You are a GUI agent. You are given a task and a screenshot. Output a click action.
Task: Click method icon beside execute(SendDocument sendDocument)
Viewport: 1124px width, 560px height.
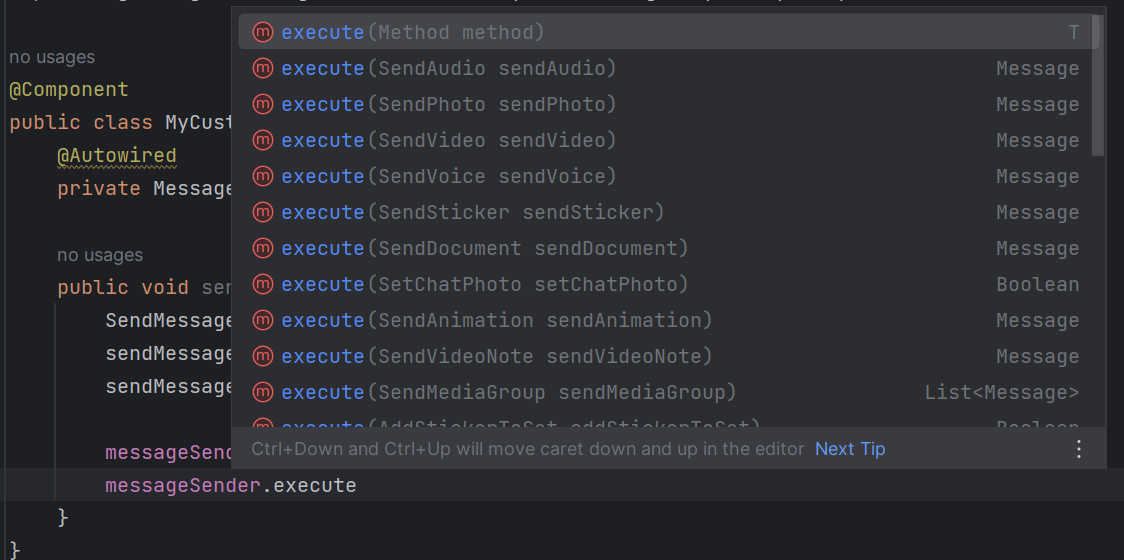click(263, 248)
